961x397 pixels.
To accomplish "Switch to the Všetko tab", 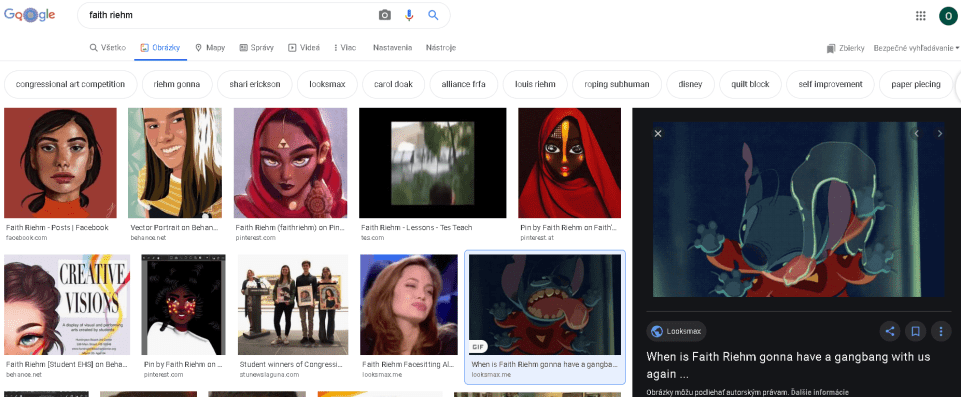I will point(108,48).
